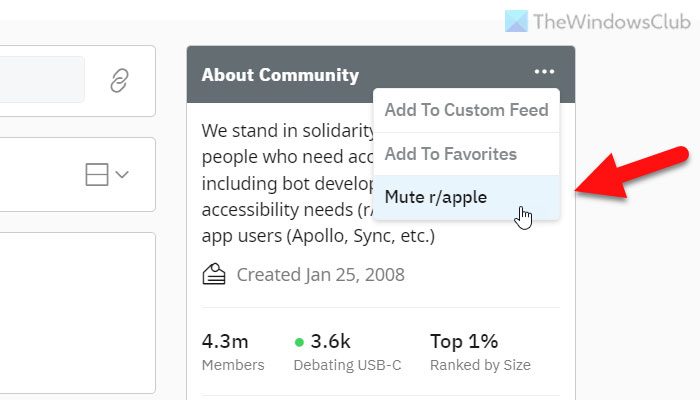Screen dimensions: 700x400
Task: Click the "Created Jan 25, 2008" text
Action: point(320,274)
